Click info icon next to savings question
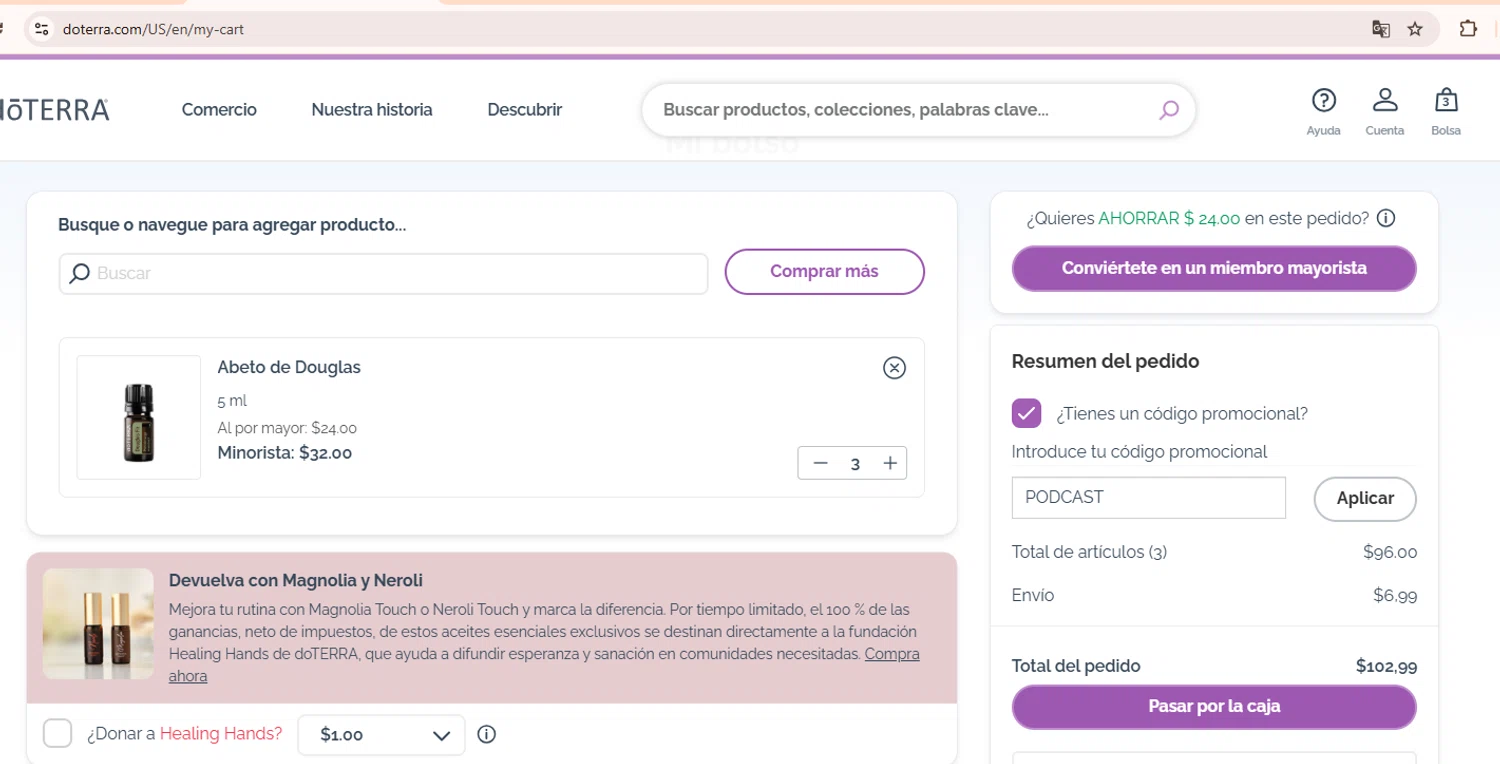Screen dimensions: 1500x764 [1386, 218]
